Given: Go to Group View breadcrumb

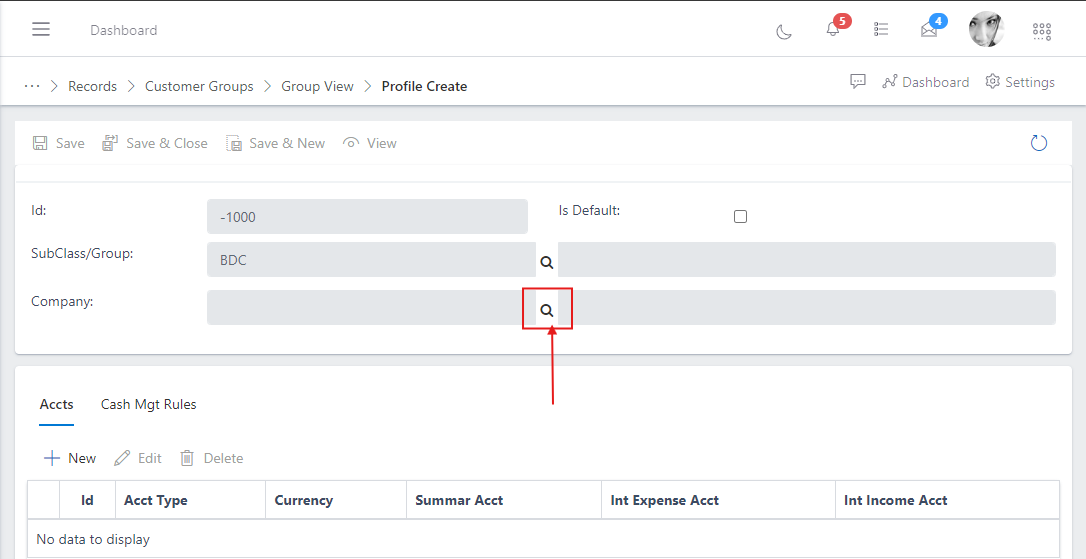Looking at the screenshot, I should pos(317,87).
